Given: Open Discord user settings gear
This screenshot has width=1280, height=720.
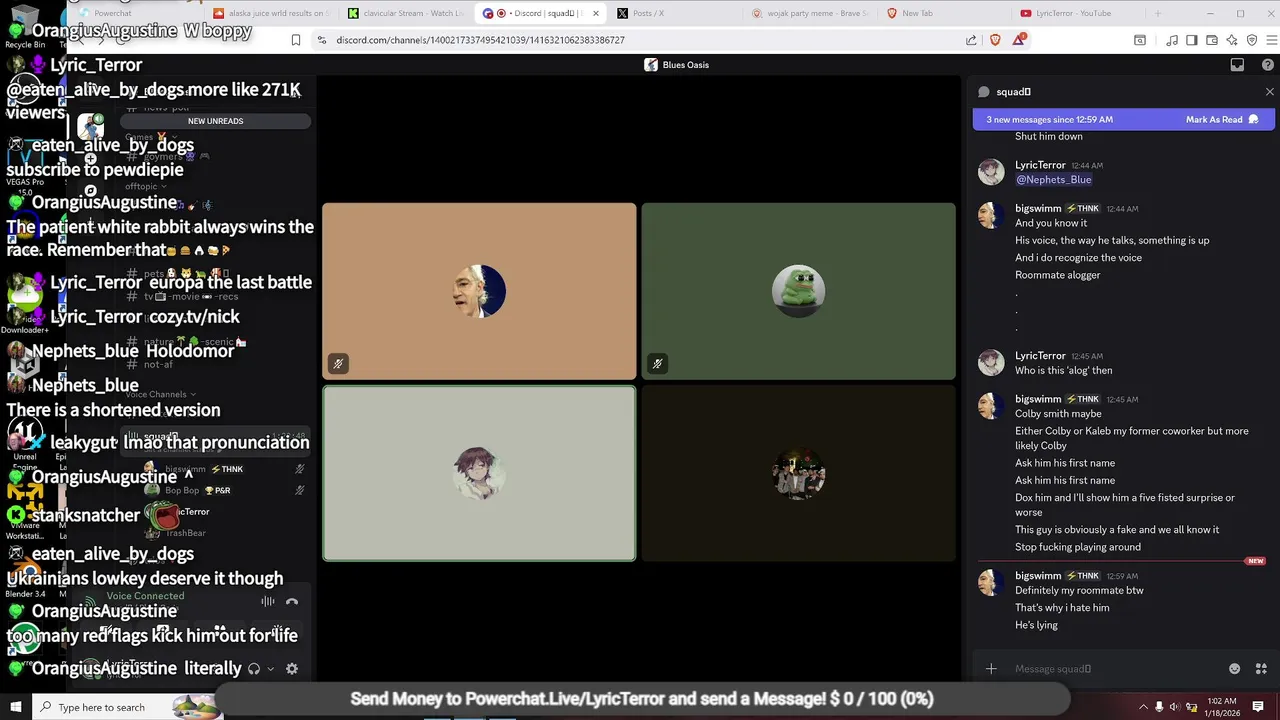Looking at the screenshot, I should (x=292, y=669).
